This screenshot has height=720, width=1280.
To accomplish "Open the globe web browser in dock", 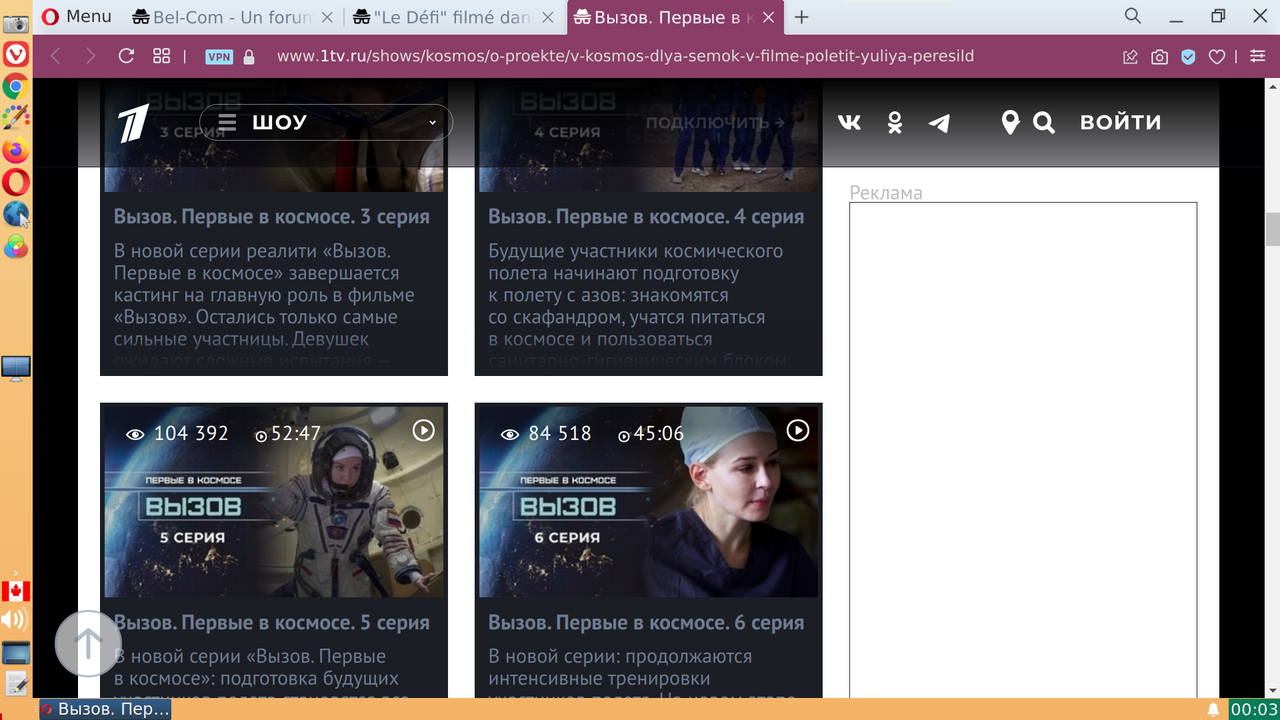I will point(15,214).
